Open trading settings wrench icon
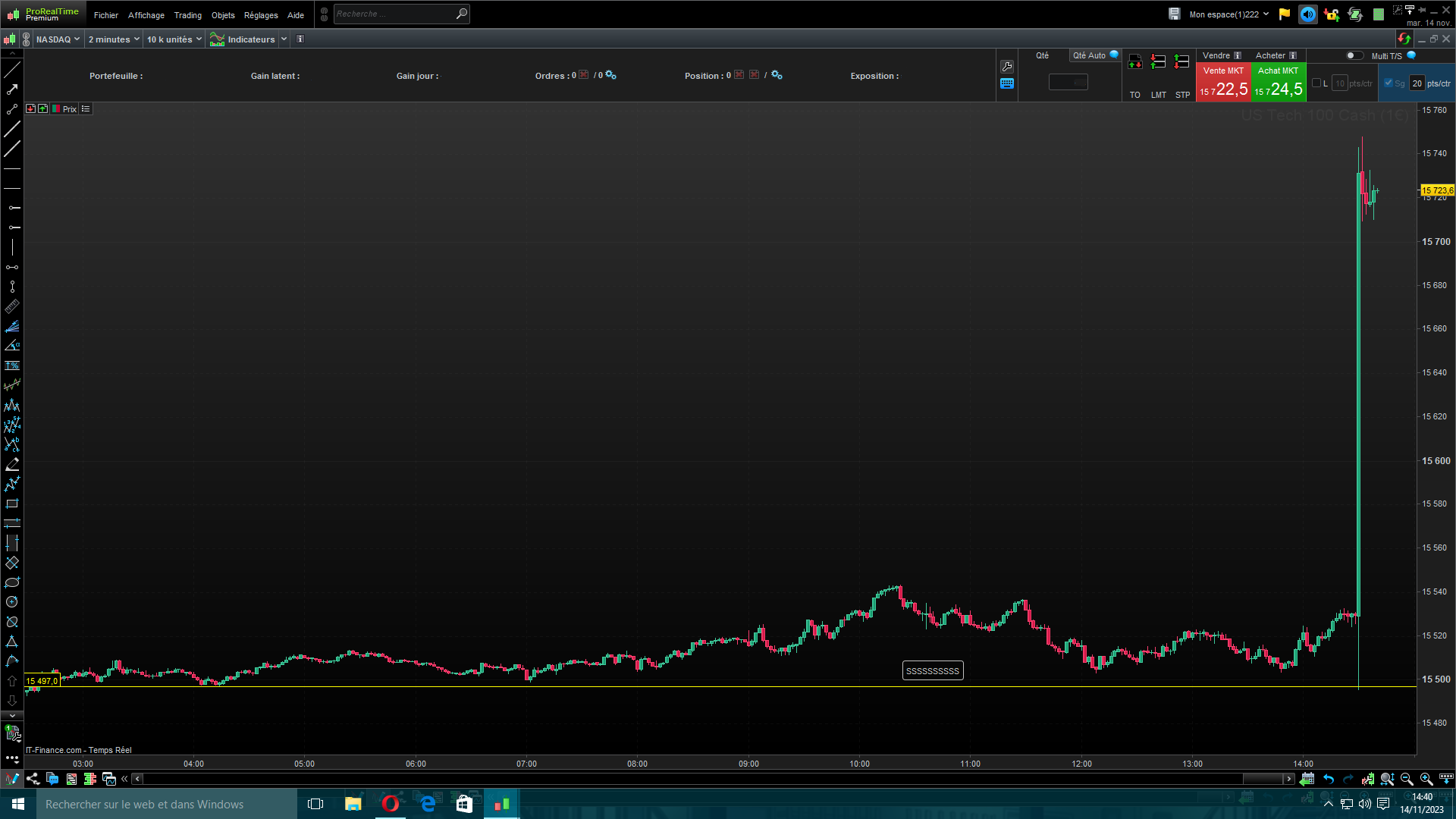The image size is (1456, 819). 1007,67
